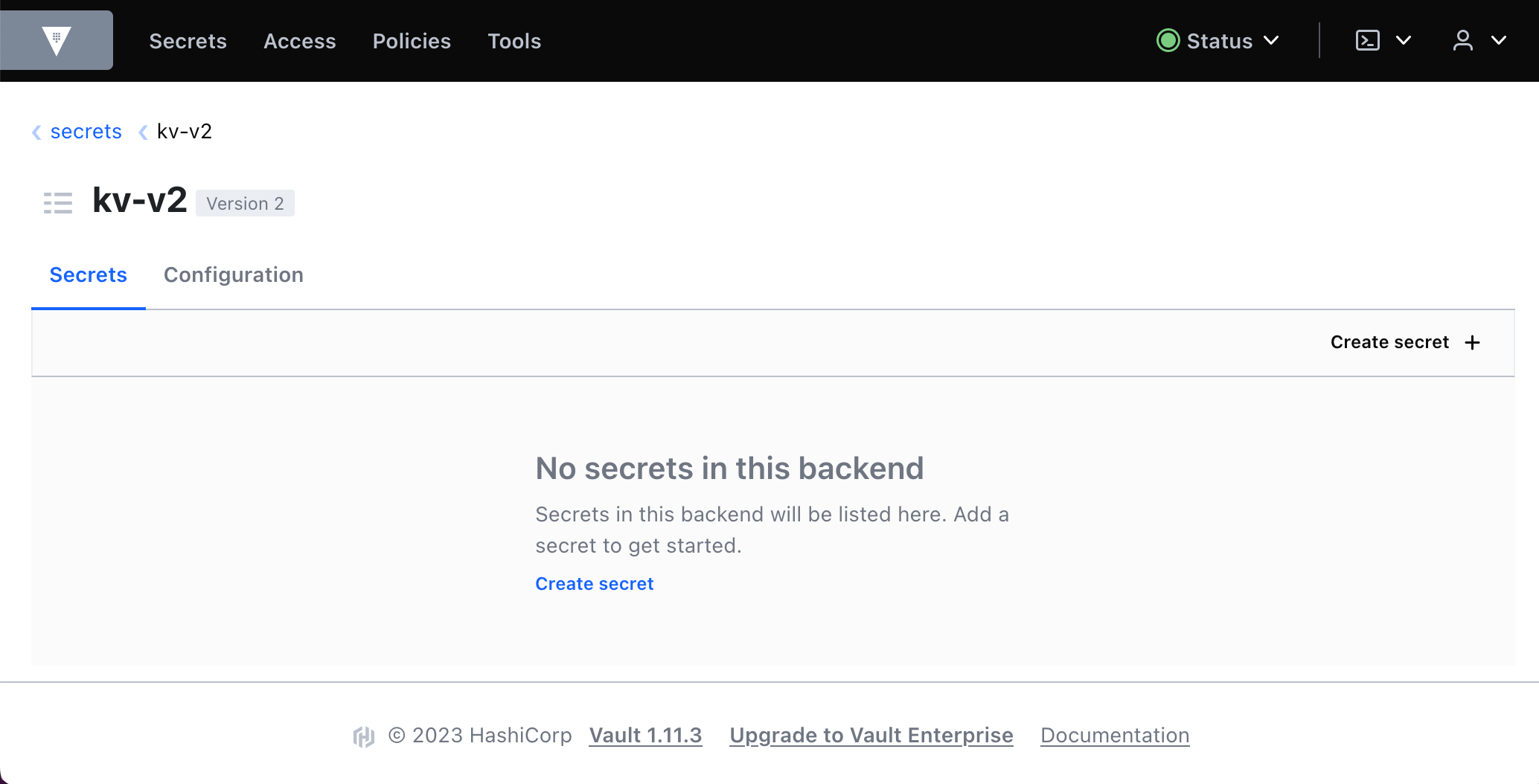
Task: Open Tools in top navigation
Action: [514, 41]
